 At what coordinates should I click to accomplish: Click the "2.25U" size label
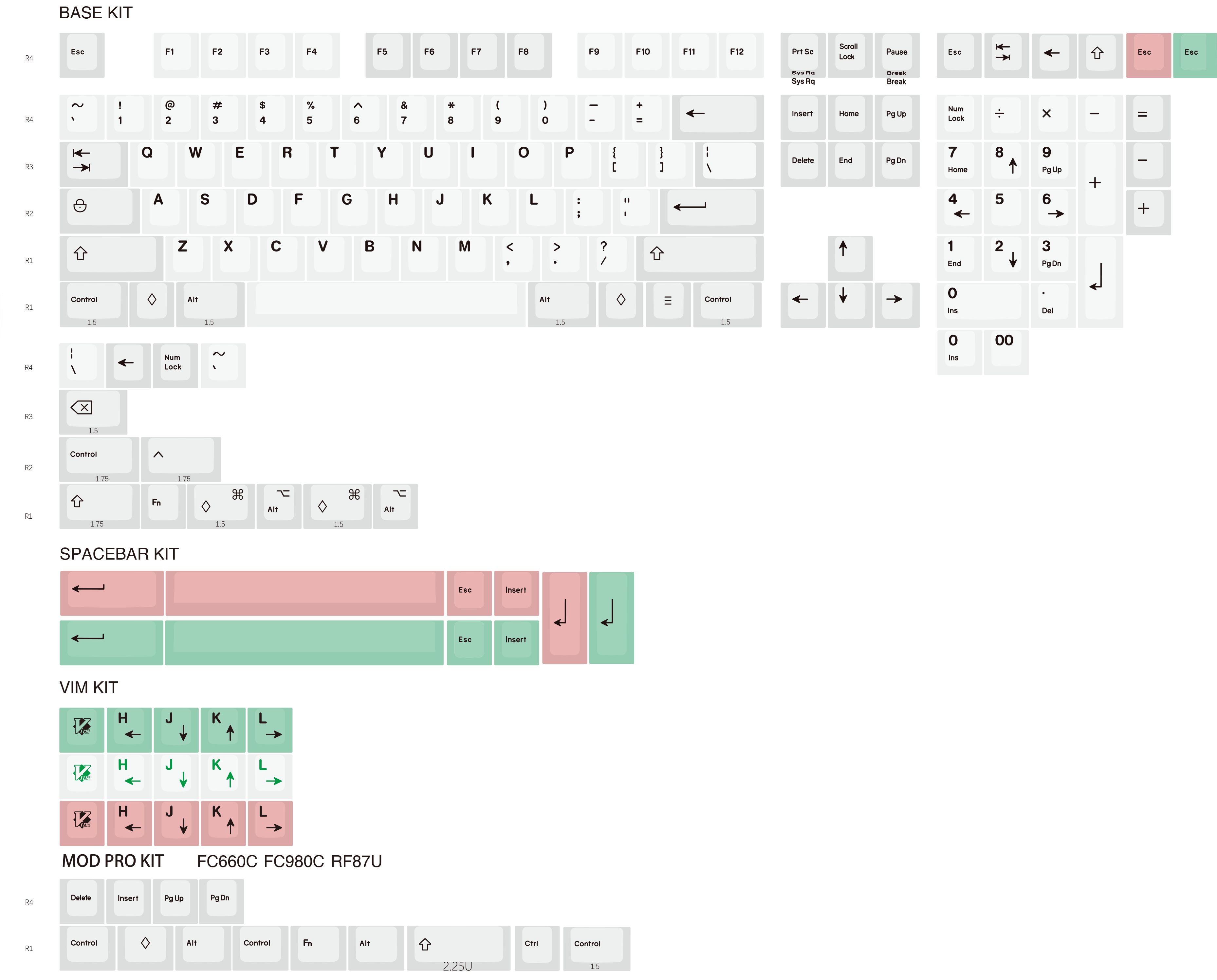[x=457, y=967]
